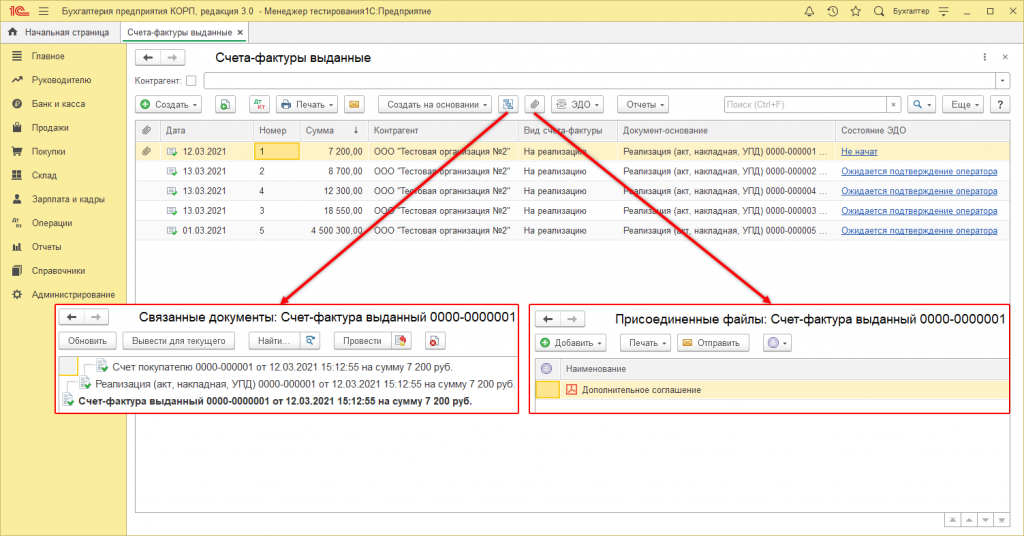
Task: Open circle icon dropdown beside Отправить
Action: (x=777, y=343)
